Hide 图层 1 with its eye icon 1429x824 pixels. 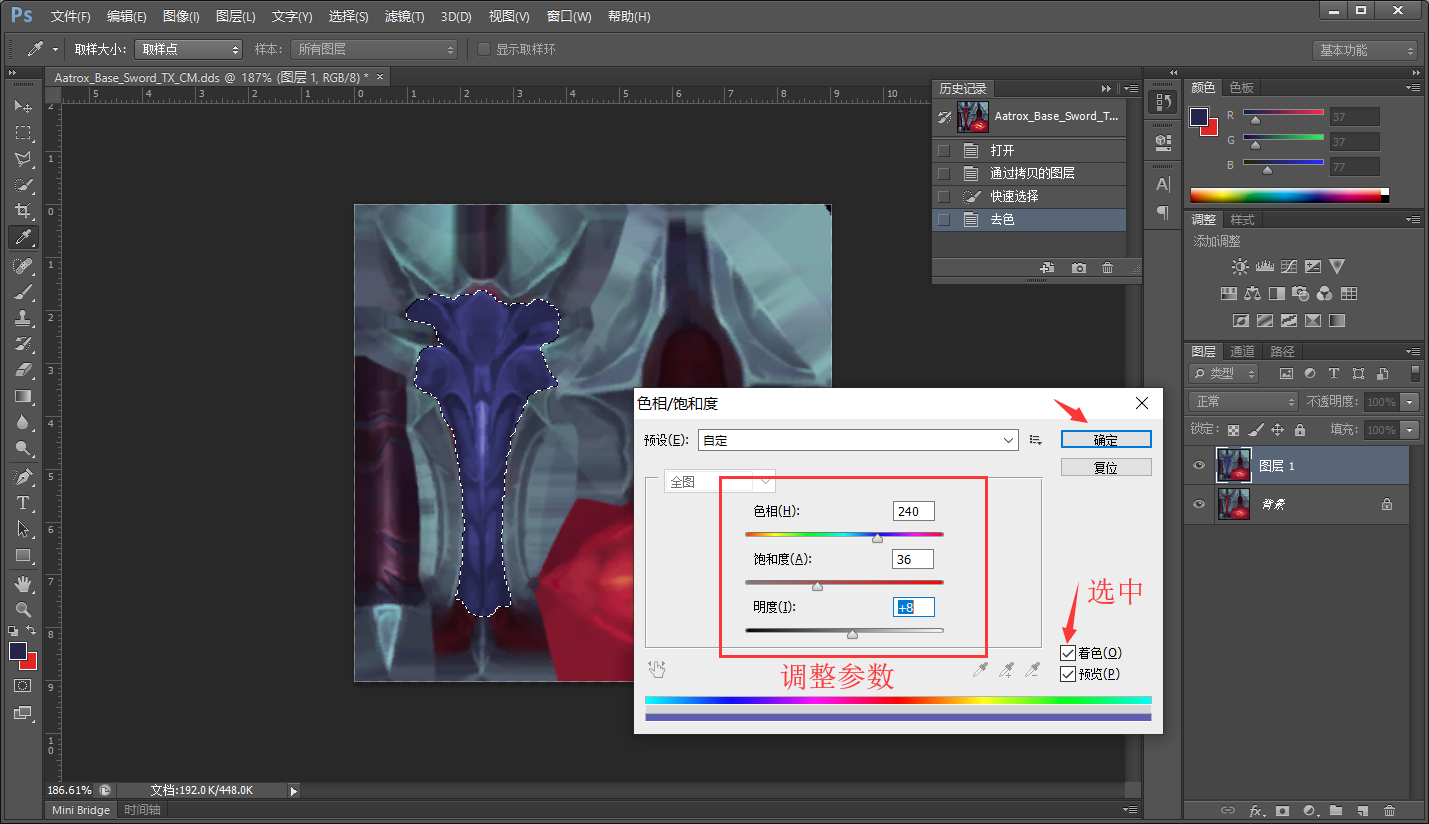pyautogui.click(x=1199, y=465)
